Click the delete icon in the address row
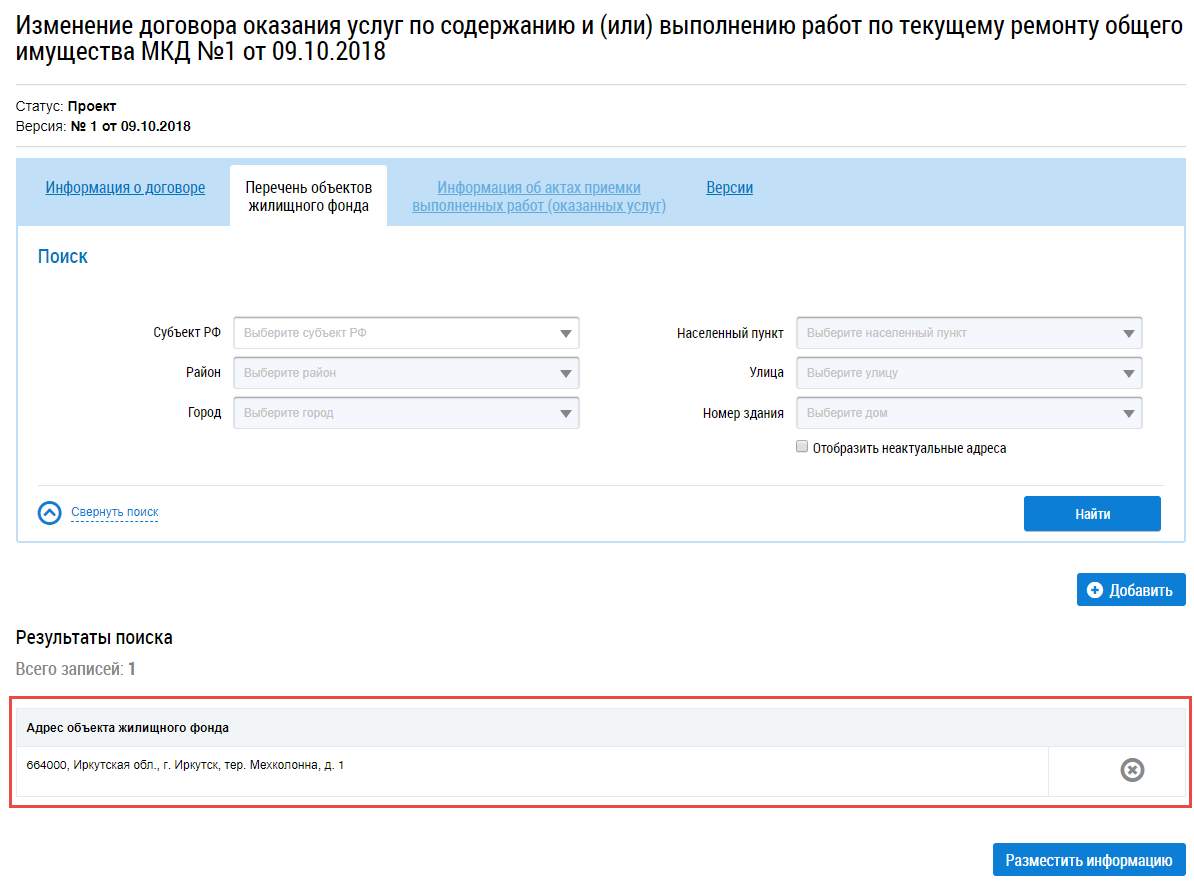 coord(1132,770)
